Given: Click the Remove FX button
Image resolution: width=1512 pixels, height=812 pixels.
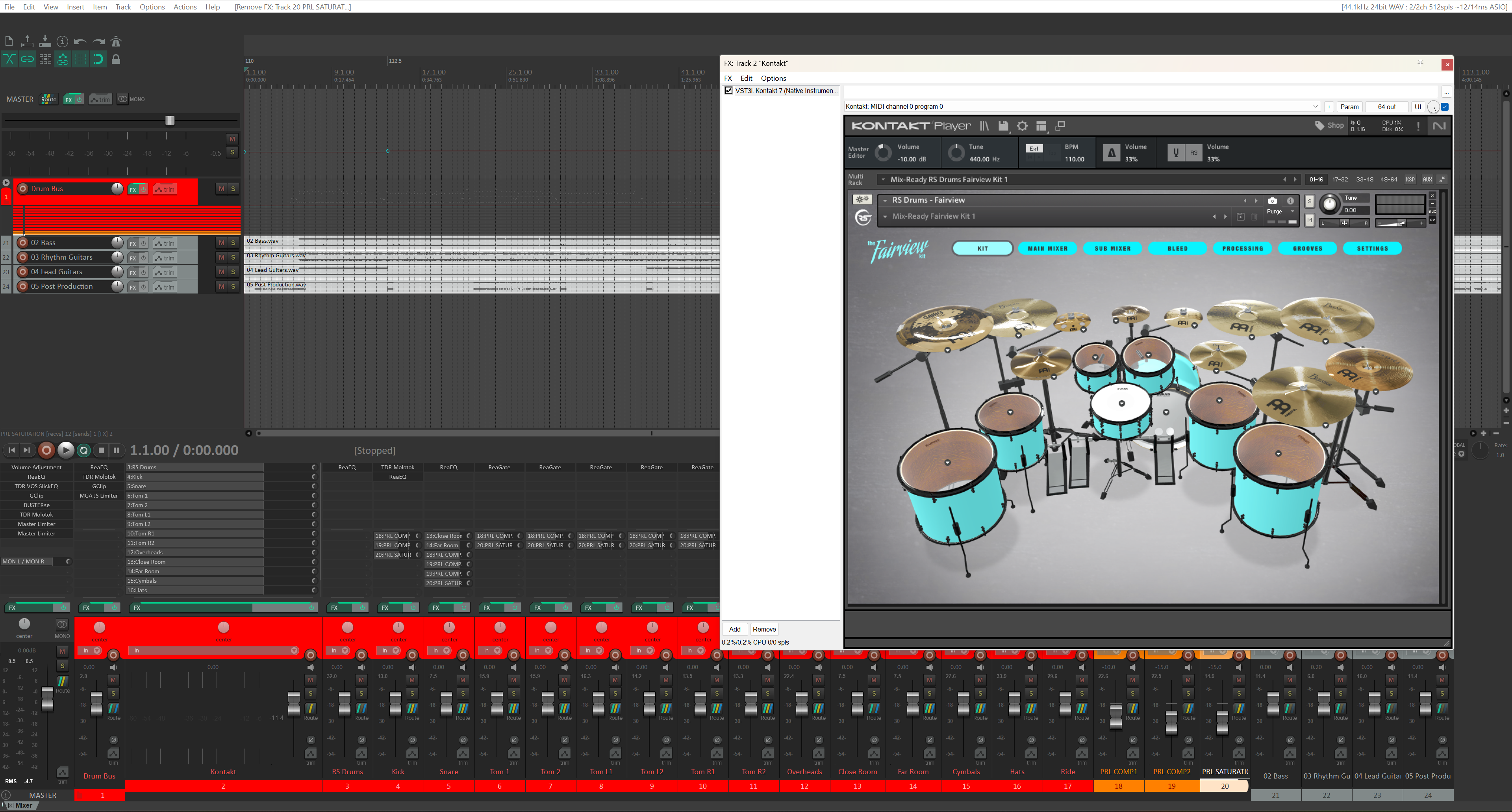Looking at the screenshot, I should coord(763,630).
